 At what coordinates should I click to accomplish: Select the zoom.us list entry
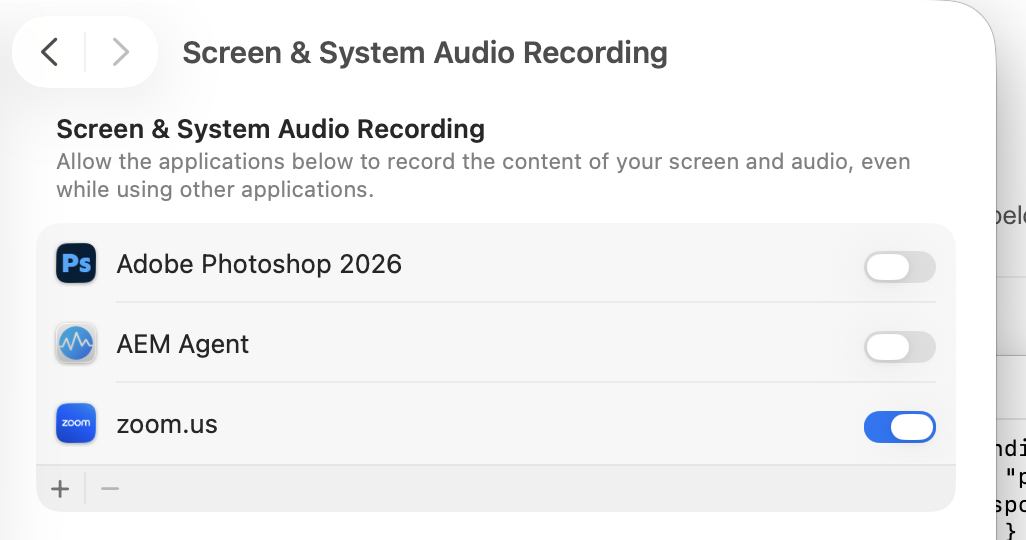click(496, 424)
